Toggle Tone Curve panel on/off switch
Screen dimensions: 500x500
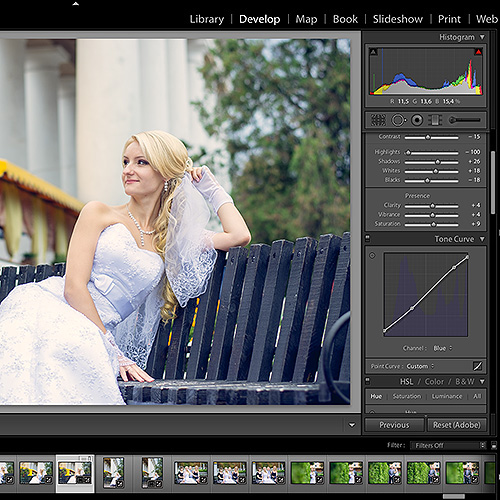(367, 239)
